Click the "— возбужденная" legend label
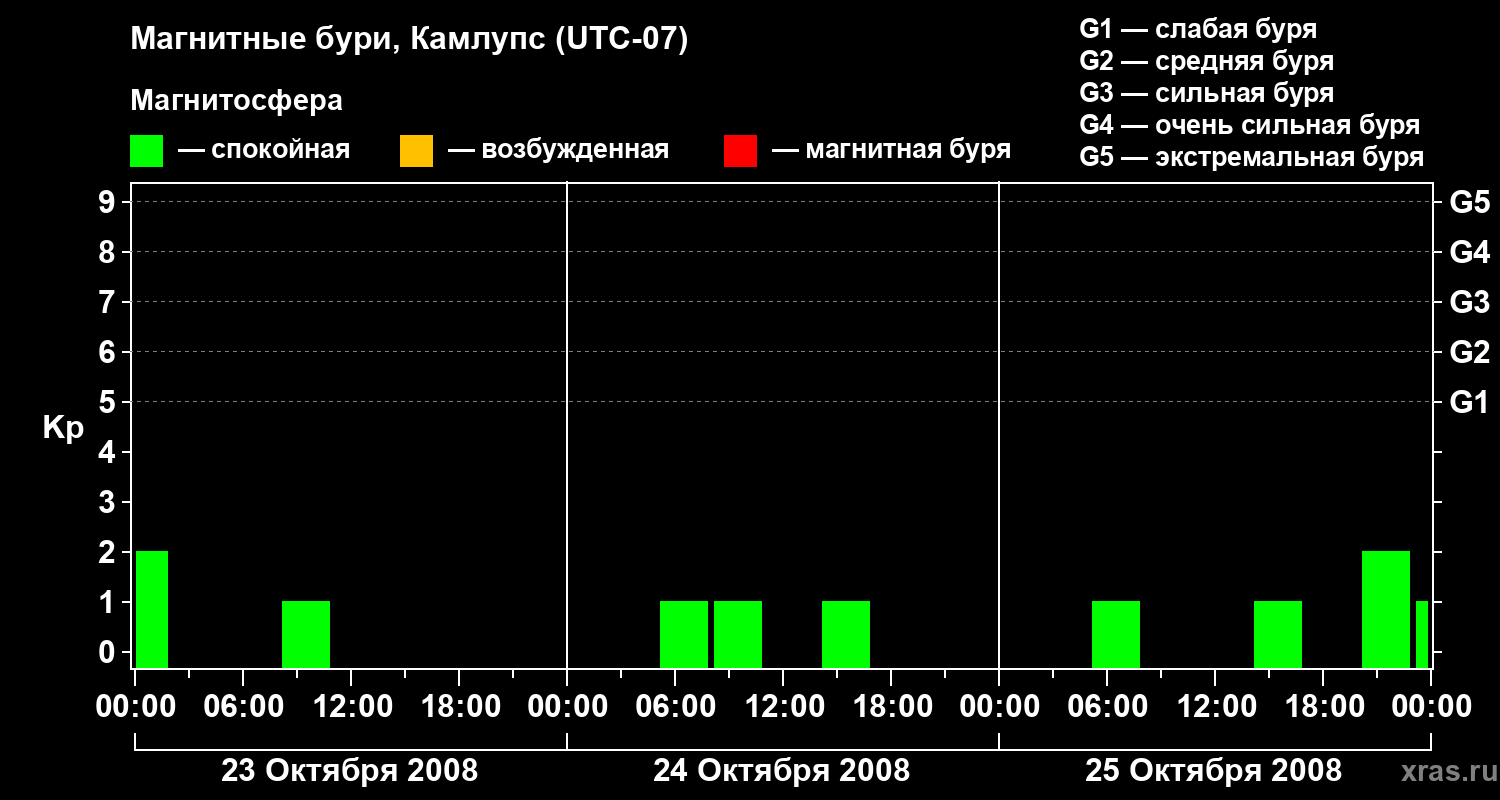This screenshot has height=800, width=1500. (x=559, y=150)
